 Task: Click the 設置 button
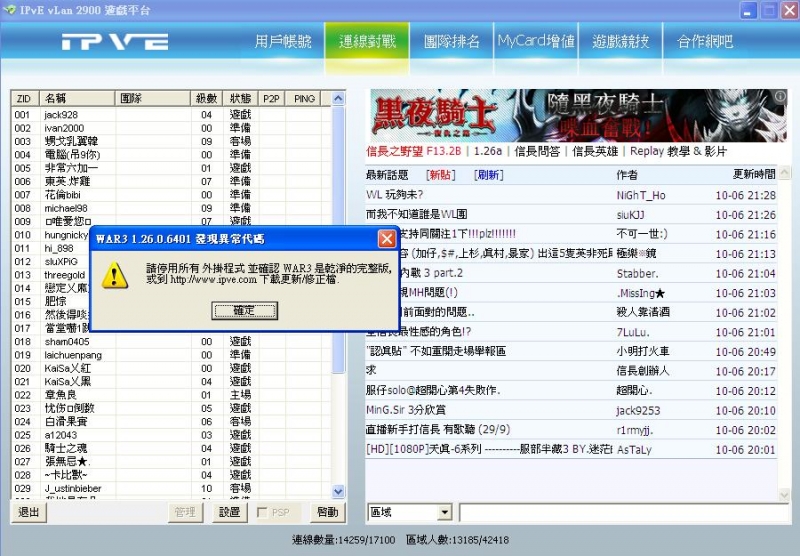pos(230,512)
